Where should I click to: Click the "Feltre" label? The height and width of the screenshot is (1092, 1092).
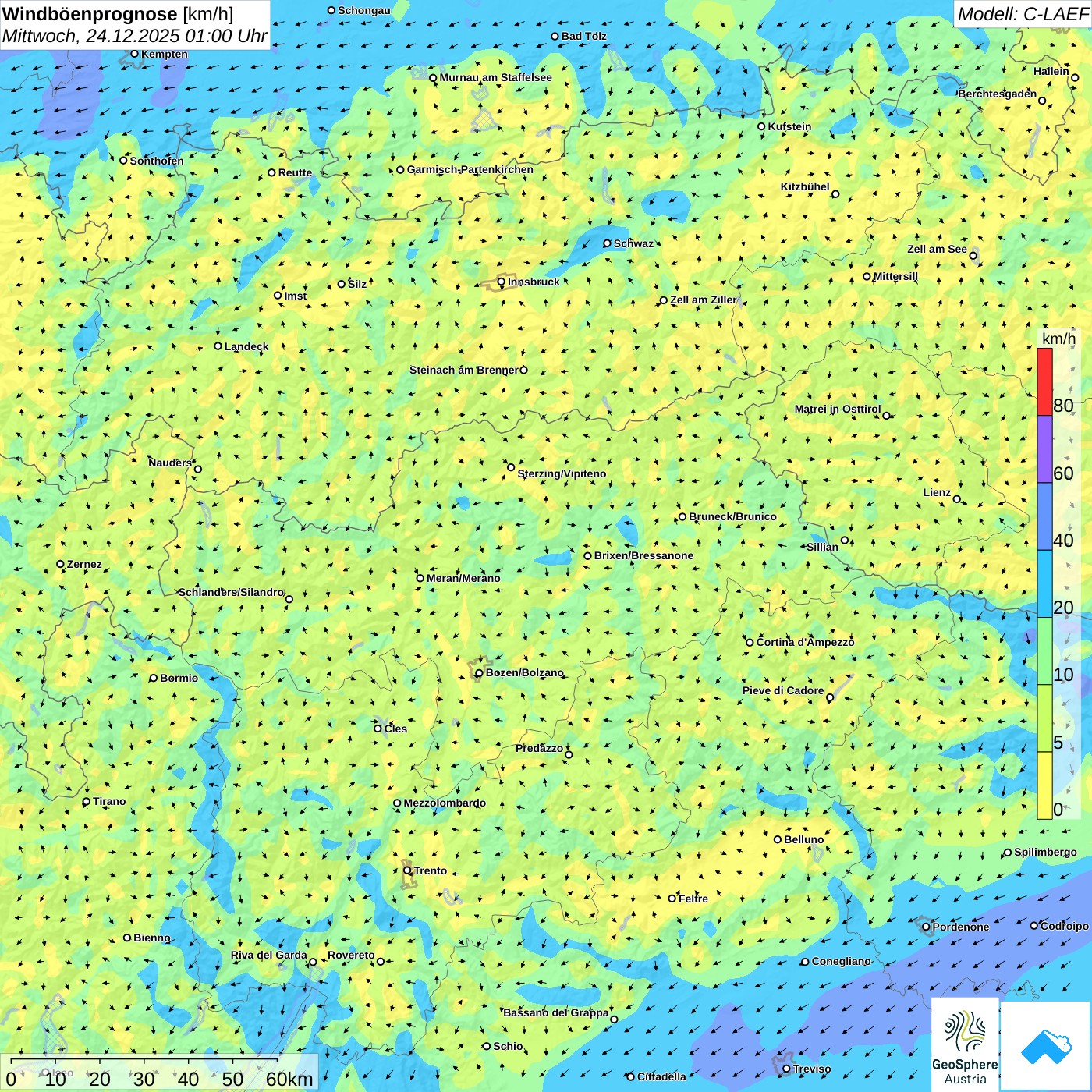coord(693,899)
